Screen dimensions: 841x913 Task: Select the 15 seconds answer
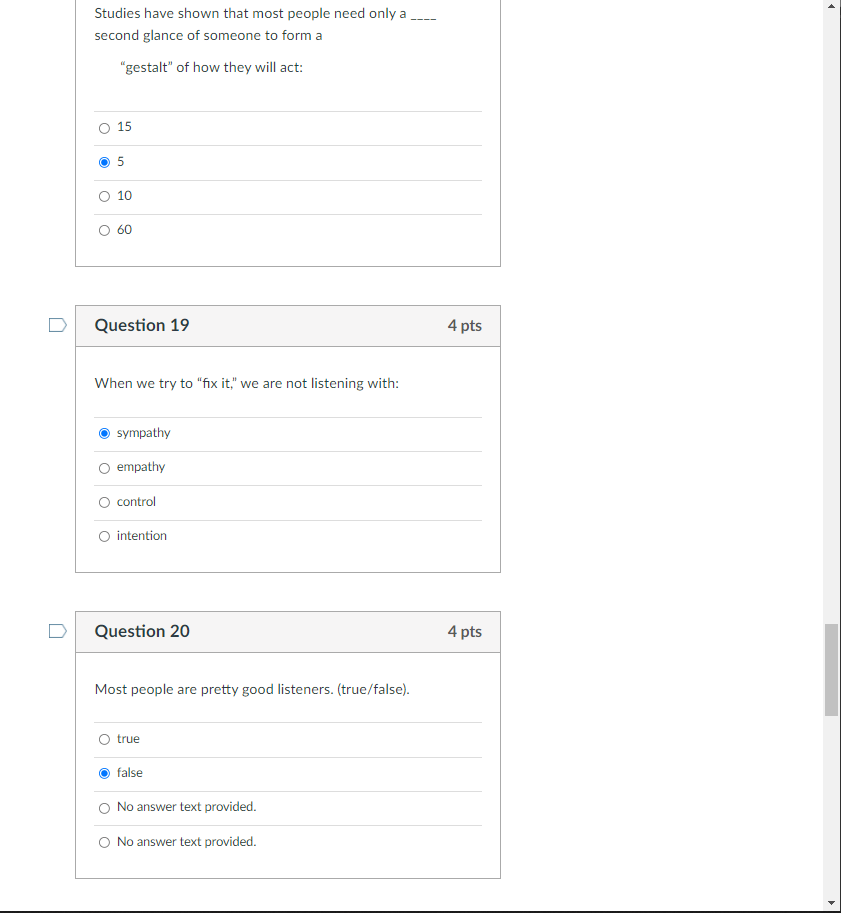pos(104,128)
